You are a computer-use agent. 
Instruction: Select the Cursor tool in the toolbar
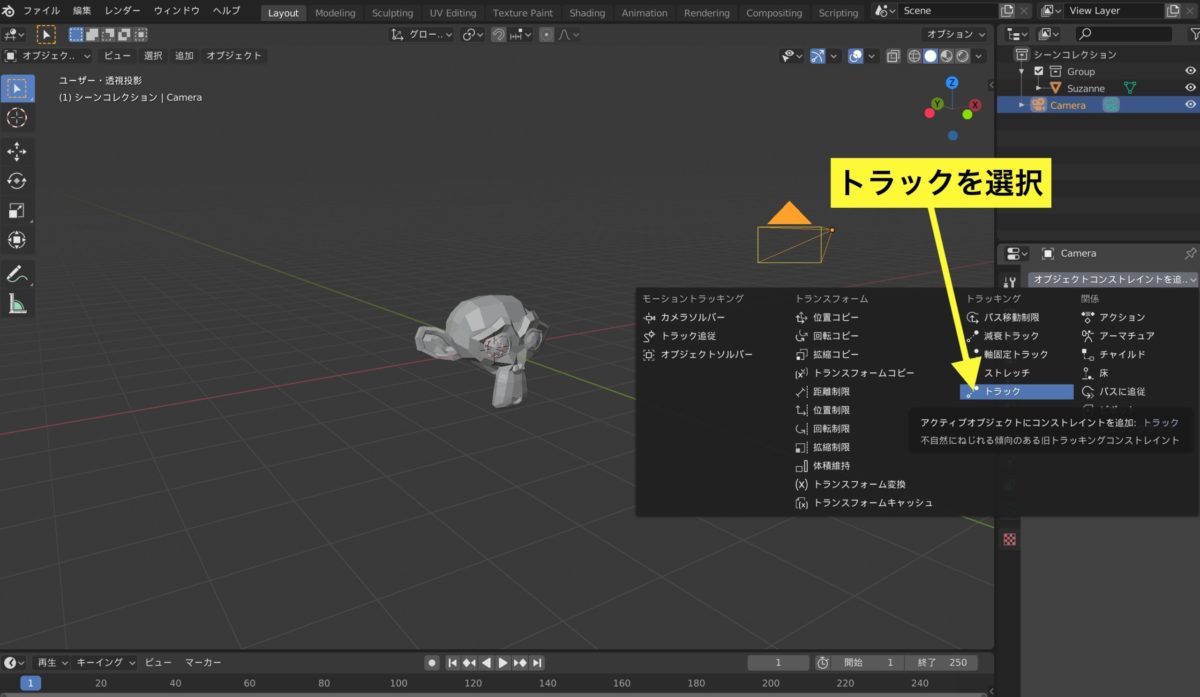coord(17,118)
